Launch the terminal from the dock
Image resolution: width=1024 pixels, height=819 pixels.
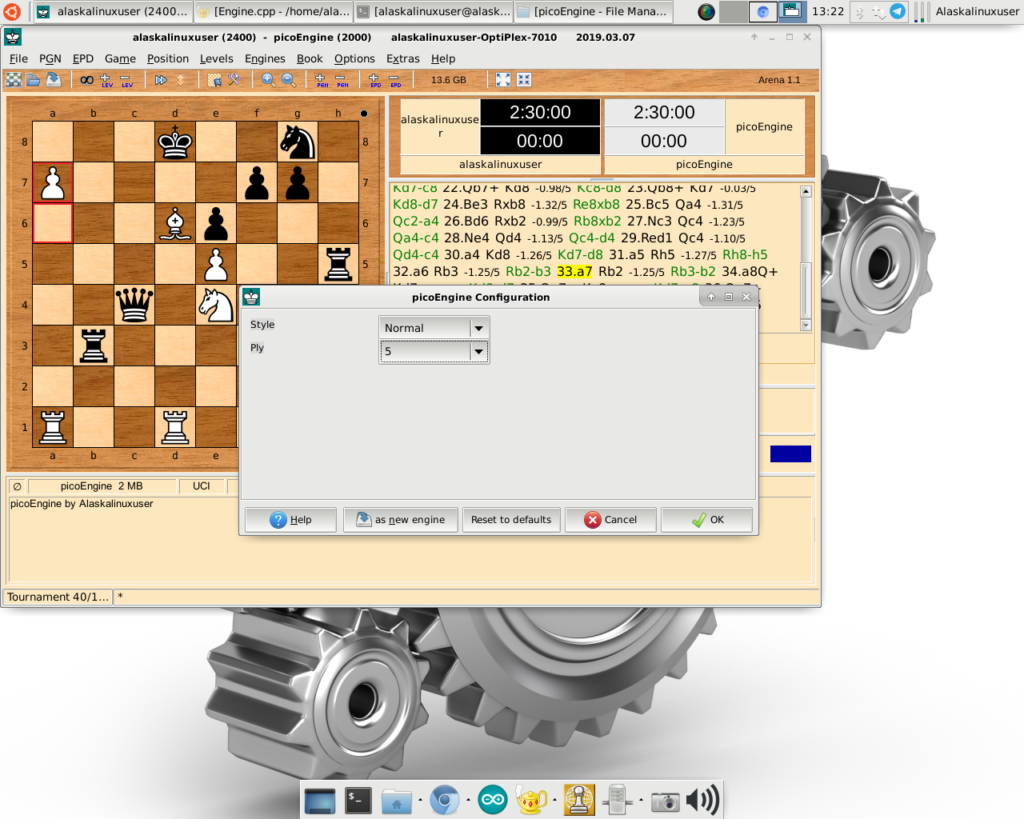(358, 800)
